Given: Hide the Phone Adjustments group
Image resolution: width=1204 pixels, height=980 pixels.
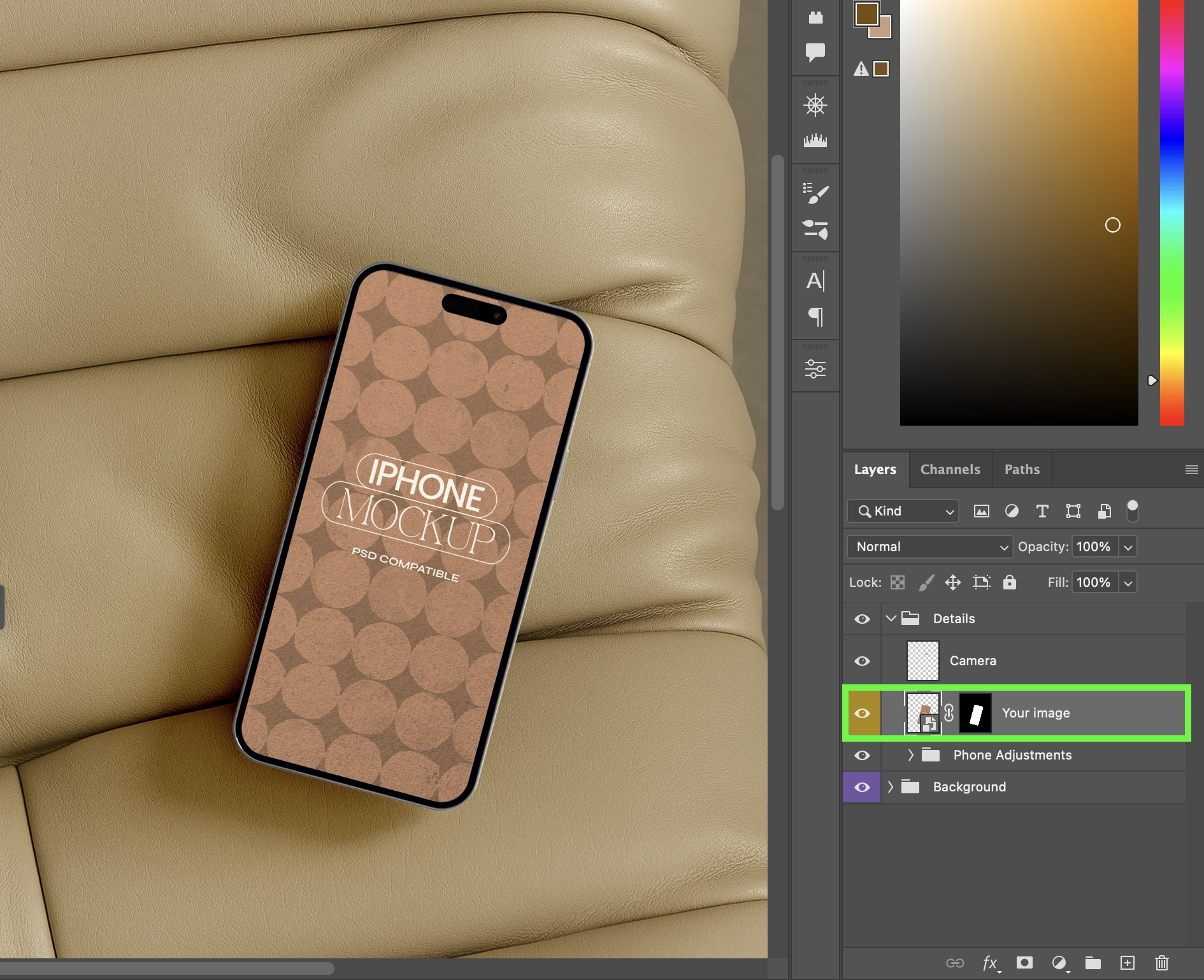Looking at the screenshot, I should pos(862,755).
